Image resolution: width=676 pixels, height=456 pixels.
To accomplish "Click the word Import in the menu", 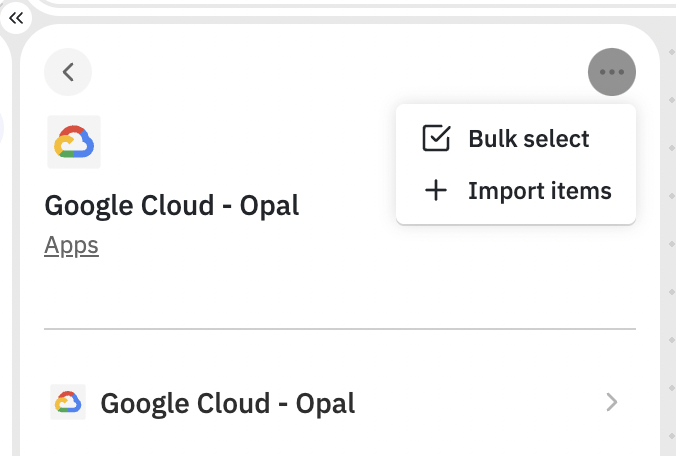I will coord(500,191).
